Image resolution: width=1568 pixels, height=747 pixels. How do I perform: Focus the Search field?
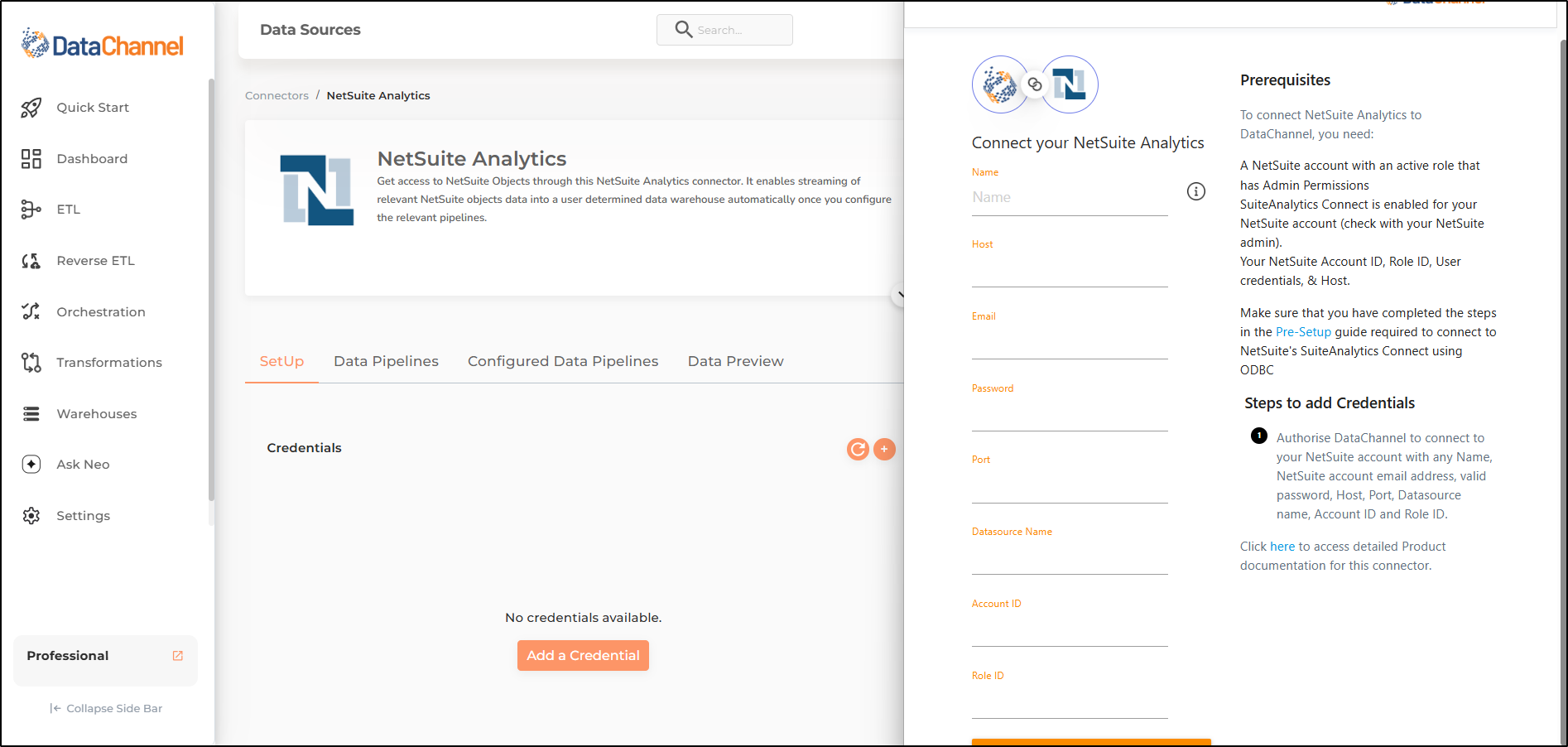(x=724, y=30)
